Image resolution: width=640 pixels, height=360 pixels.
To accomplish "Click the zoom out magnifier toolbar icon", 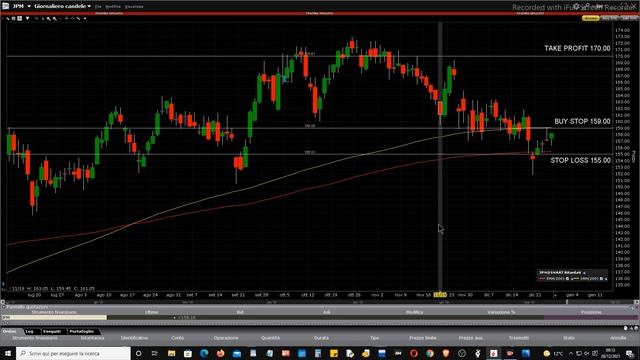I will tap(55, 18).
